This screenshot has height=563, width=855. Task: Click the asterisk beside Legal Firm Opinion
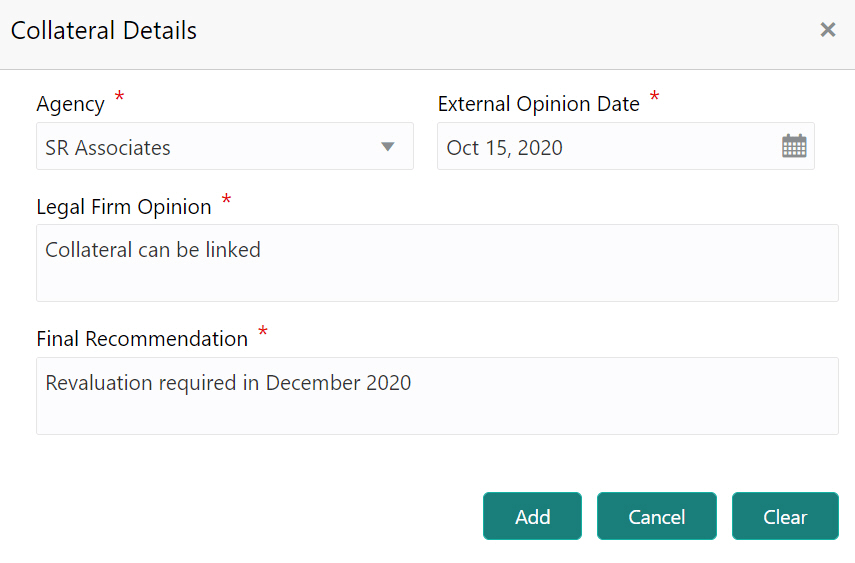point(227,201)
